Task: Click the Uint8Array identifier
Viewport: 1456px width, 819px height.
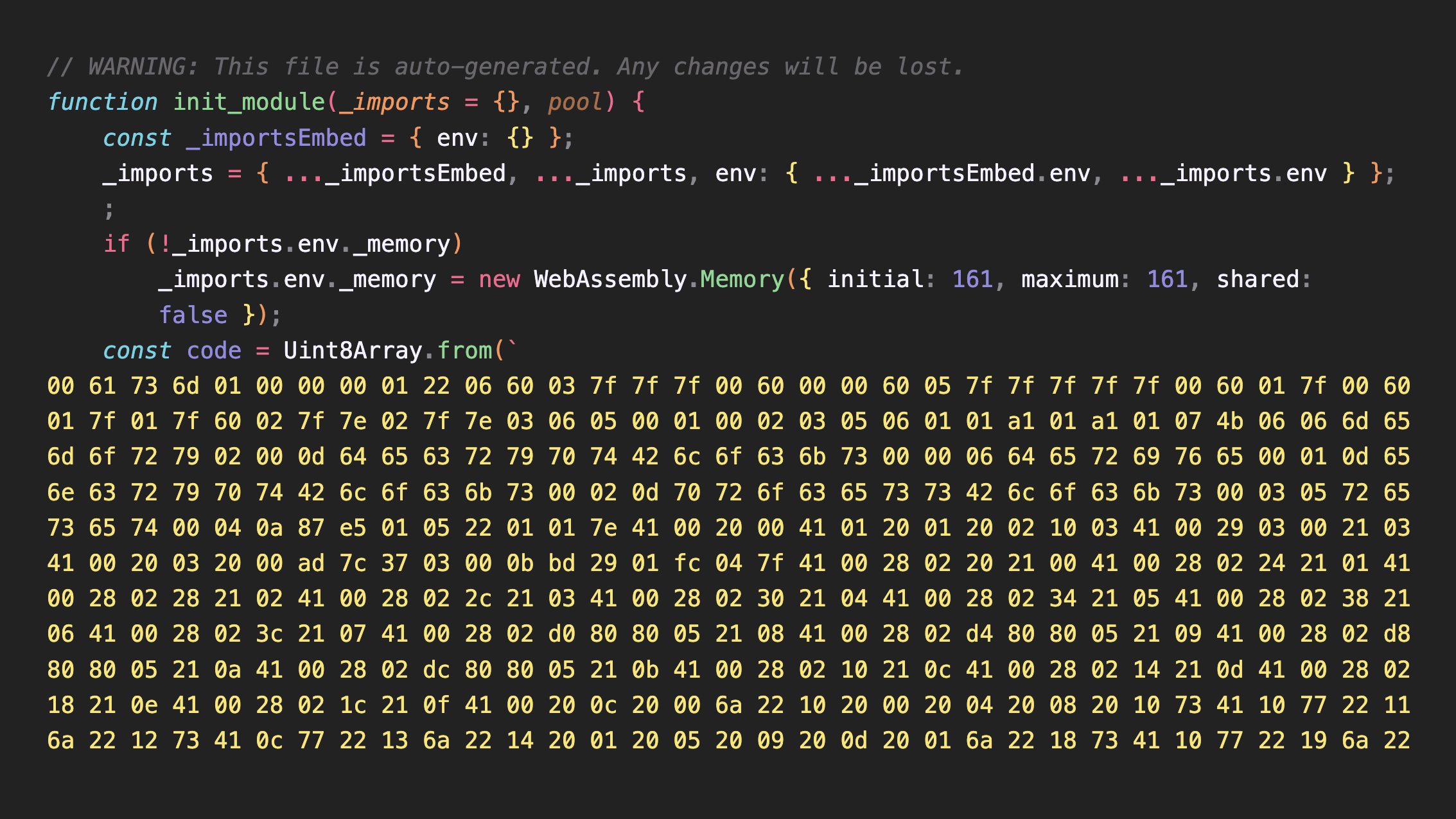Action: click(353, 351)
